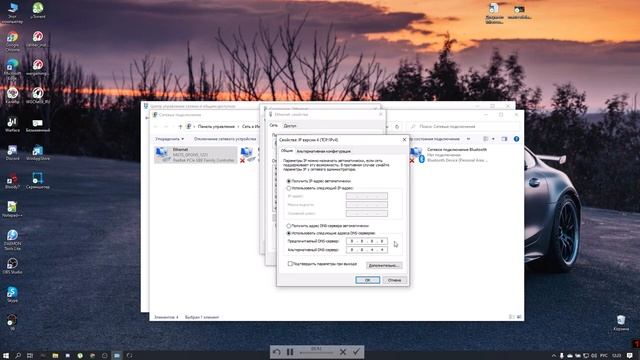Image resolution: width=640 pixels, height=360 pixels.
Task: Open the Bloody7 desktop shortcut
Action: 12,182
